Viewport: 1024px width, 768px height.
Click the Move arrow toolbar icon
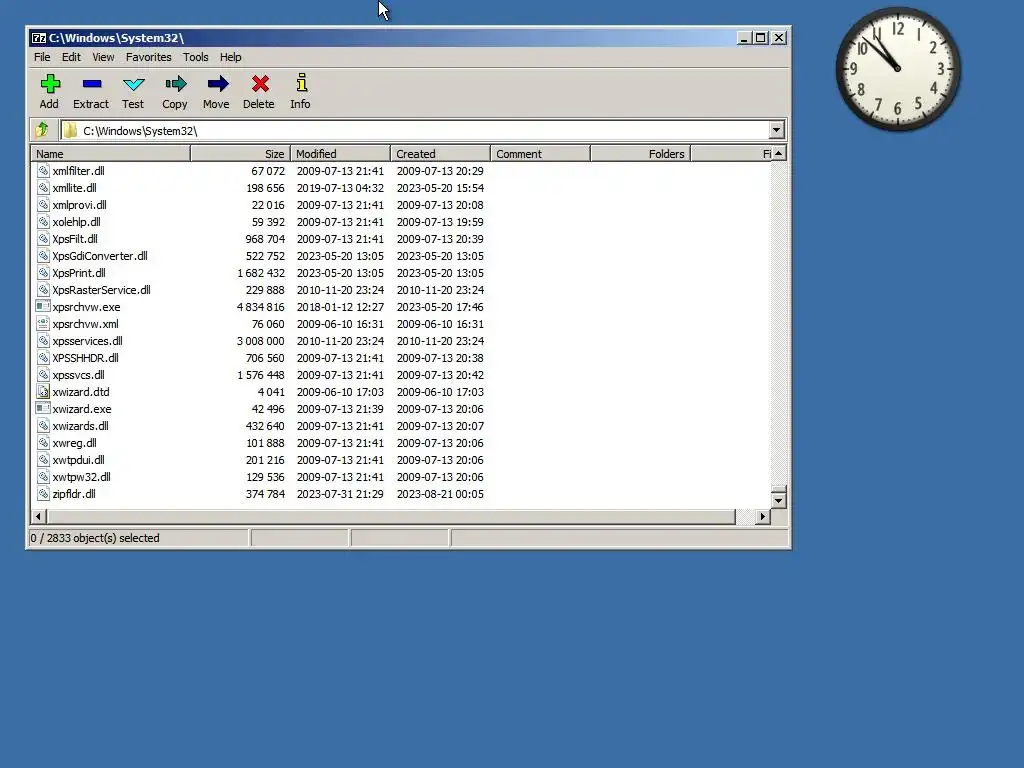coord(217,84)
